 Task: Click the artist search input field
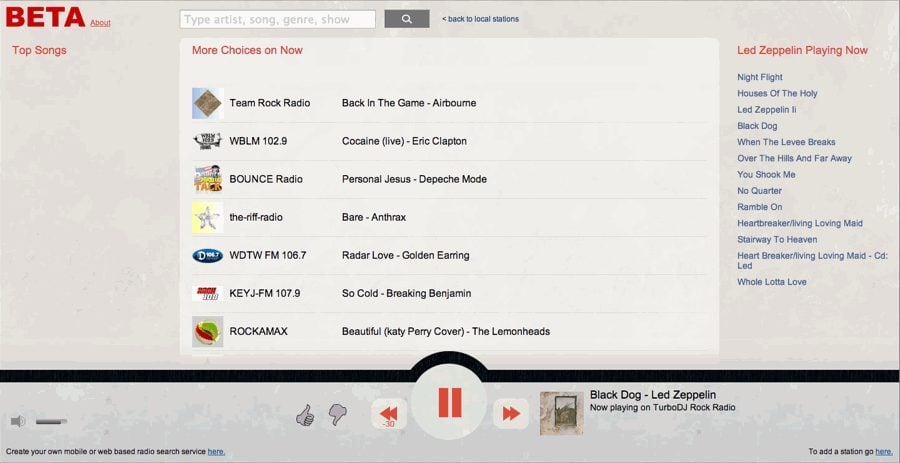278,19
